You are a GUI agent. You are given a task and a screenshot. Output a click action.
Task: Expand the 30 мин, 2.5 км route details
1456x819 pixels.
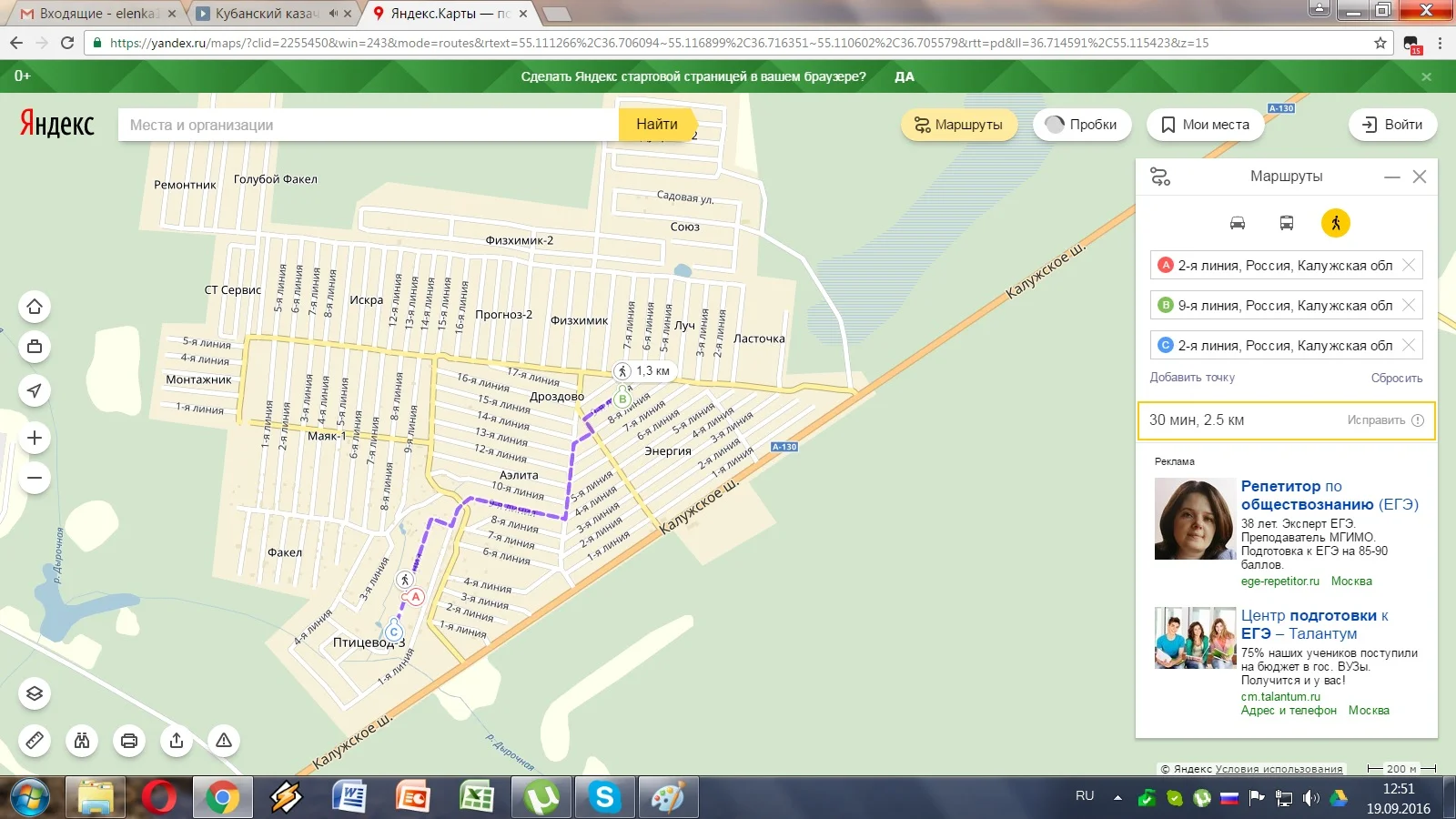coord(1286,420)
